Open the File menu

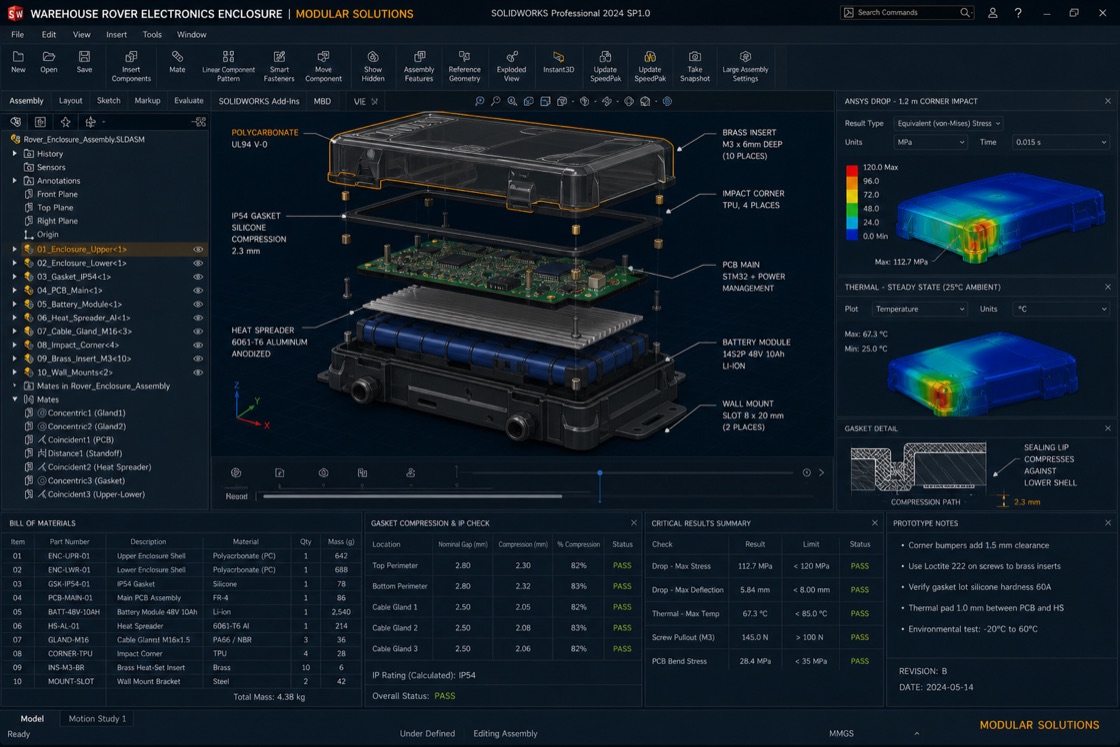point(18,34)
